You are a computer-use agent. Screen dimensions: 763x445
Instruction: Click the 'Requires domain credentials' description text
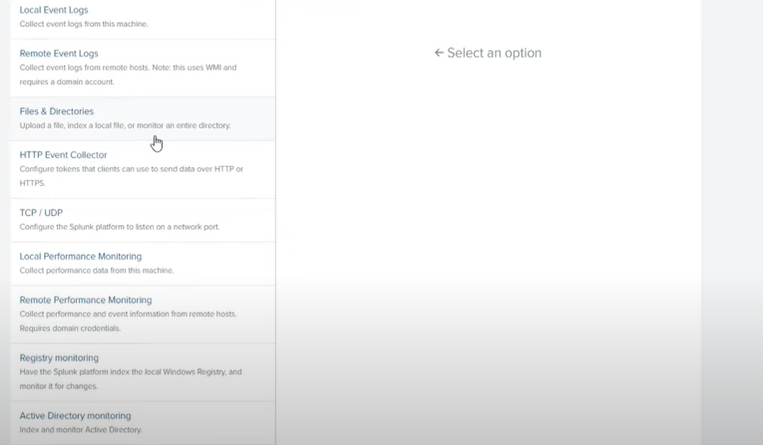tap(70, 328)
